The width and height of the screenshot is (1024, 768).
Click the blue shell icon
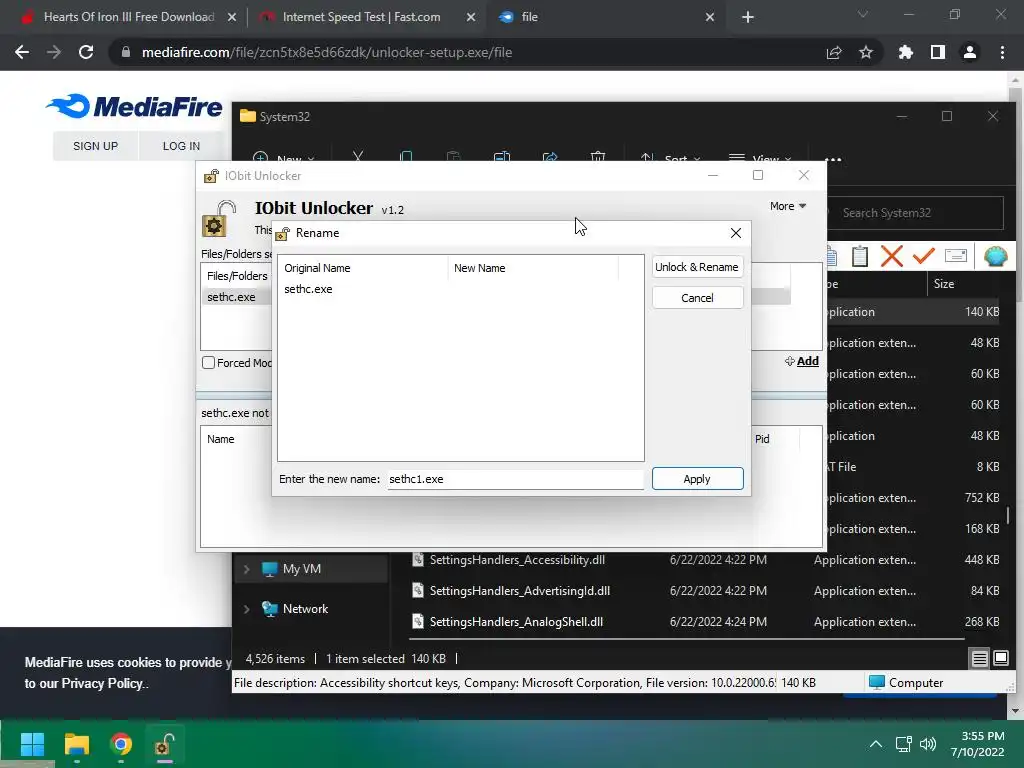point(995,256)
